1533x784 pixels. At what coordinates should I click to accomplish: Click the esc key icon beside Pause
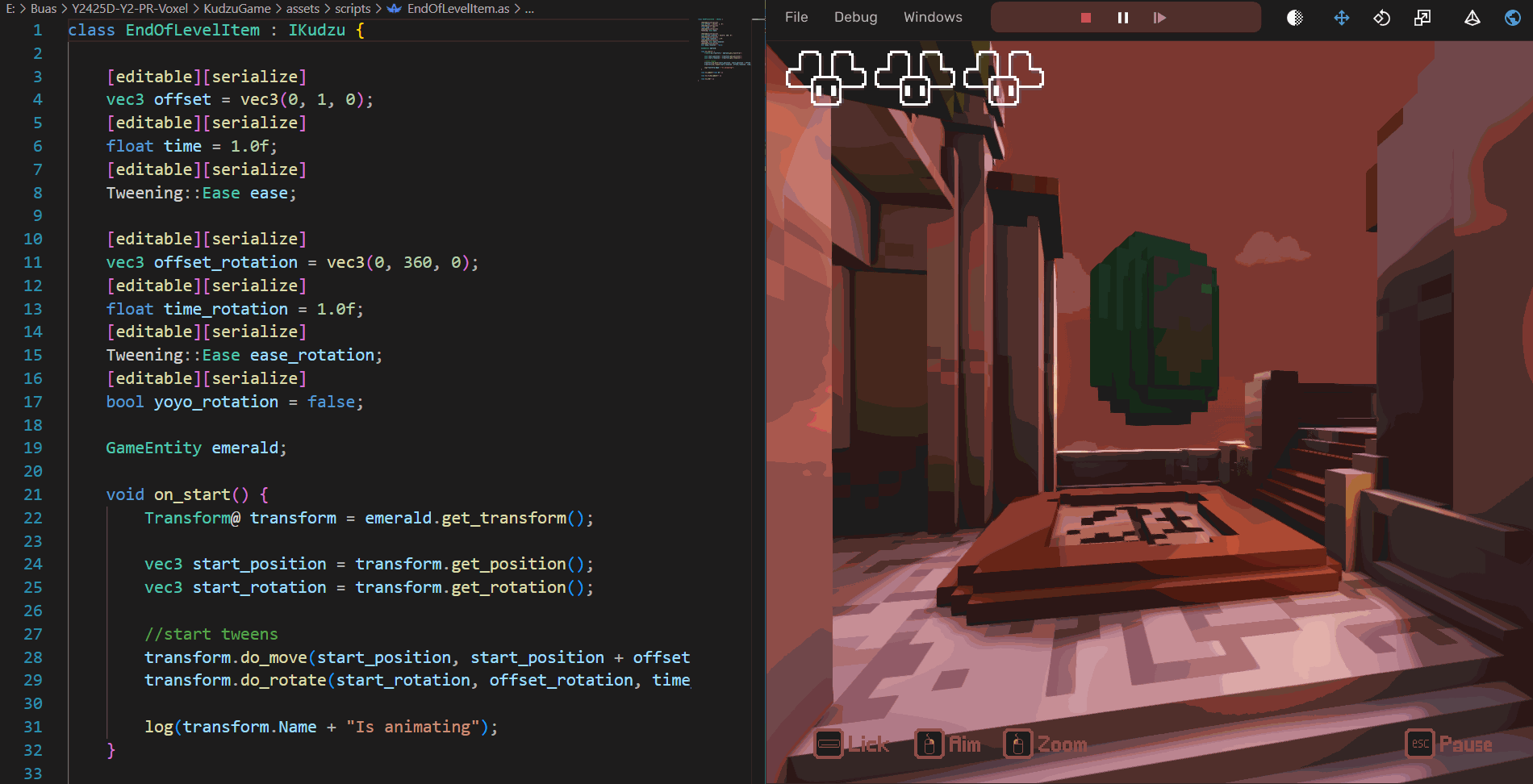coord(1420,744)
